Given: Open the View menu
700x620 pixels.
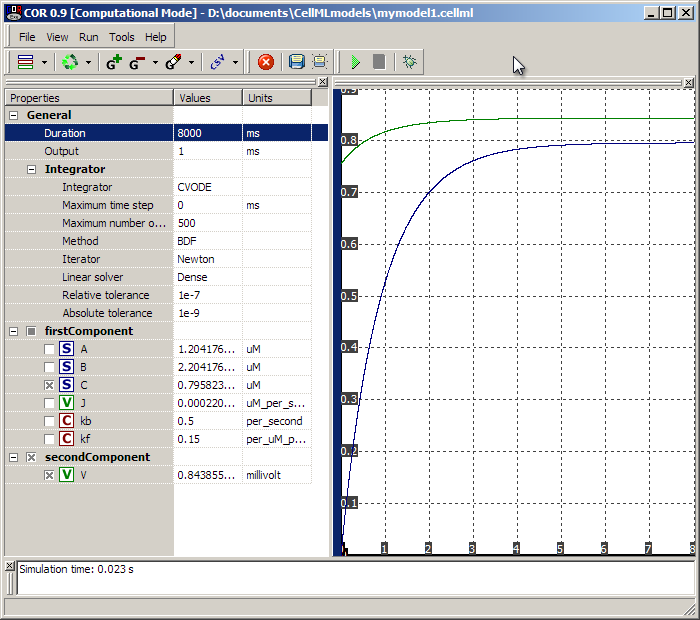Looking at the screenshot, I should click(57, 37).
